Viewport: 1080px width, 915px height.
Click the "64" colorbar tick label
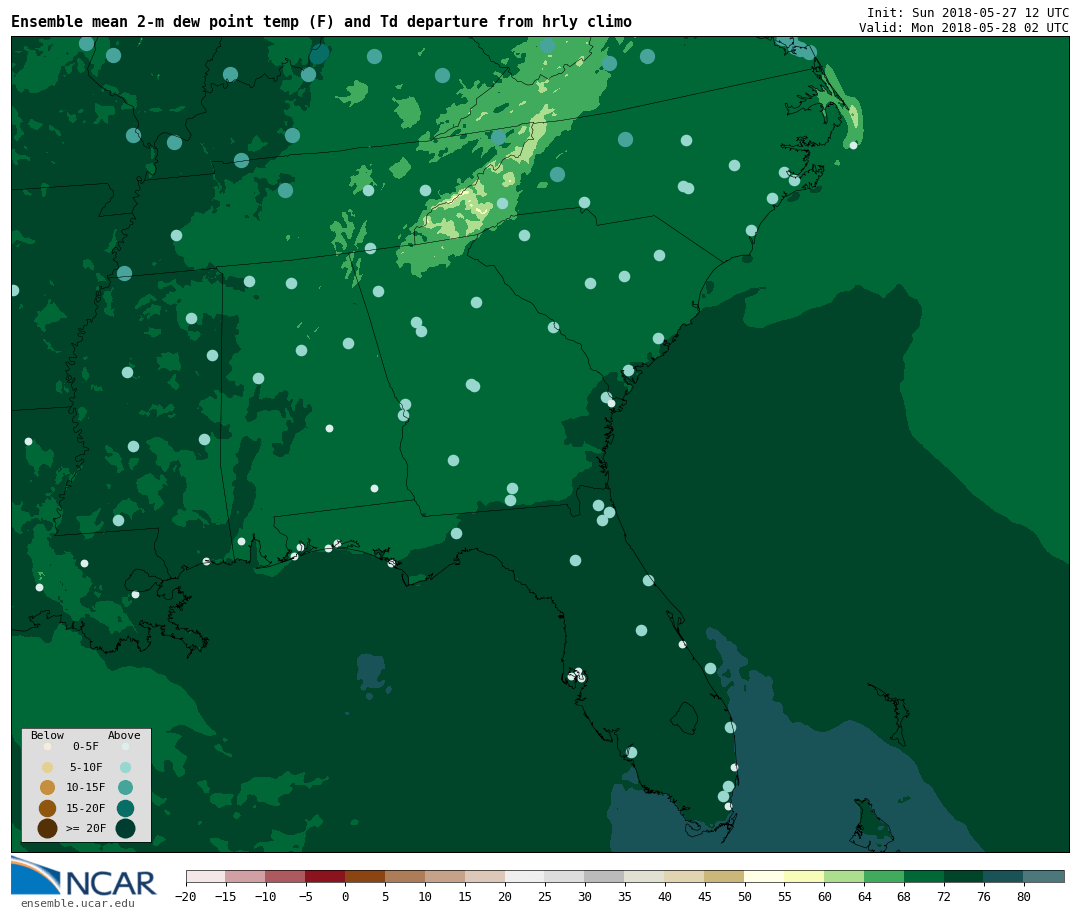point(865,896)
